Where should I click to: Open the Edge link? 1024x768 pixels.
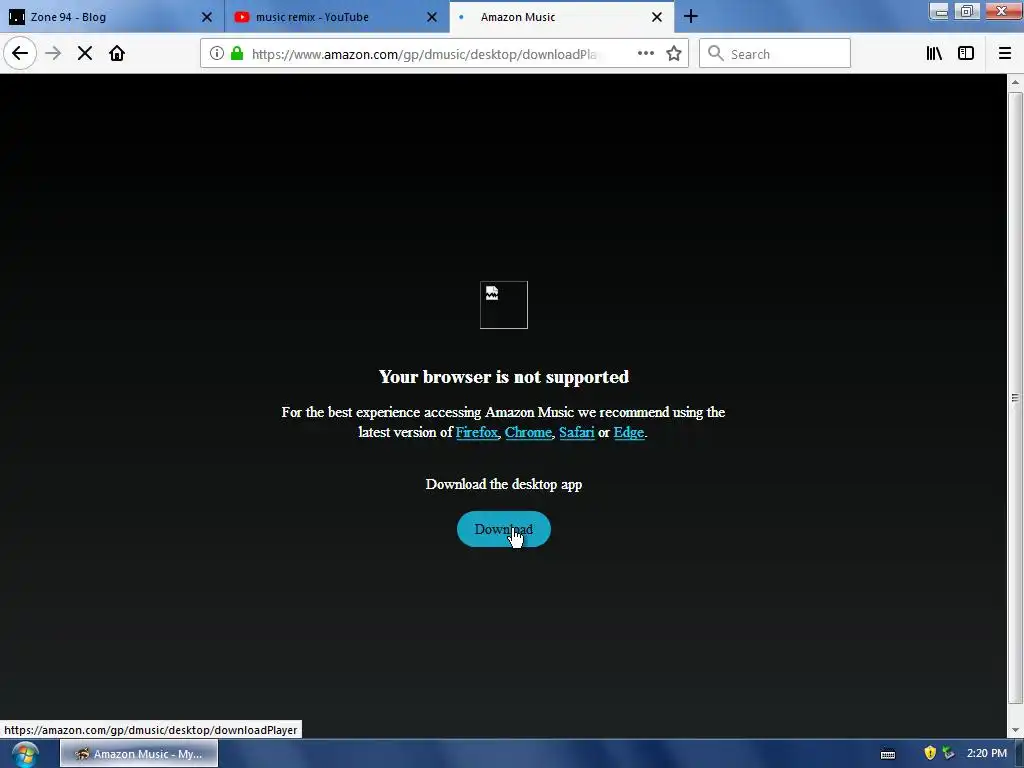point(629,432)
